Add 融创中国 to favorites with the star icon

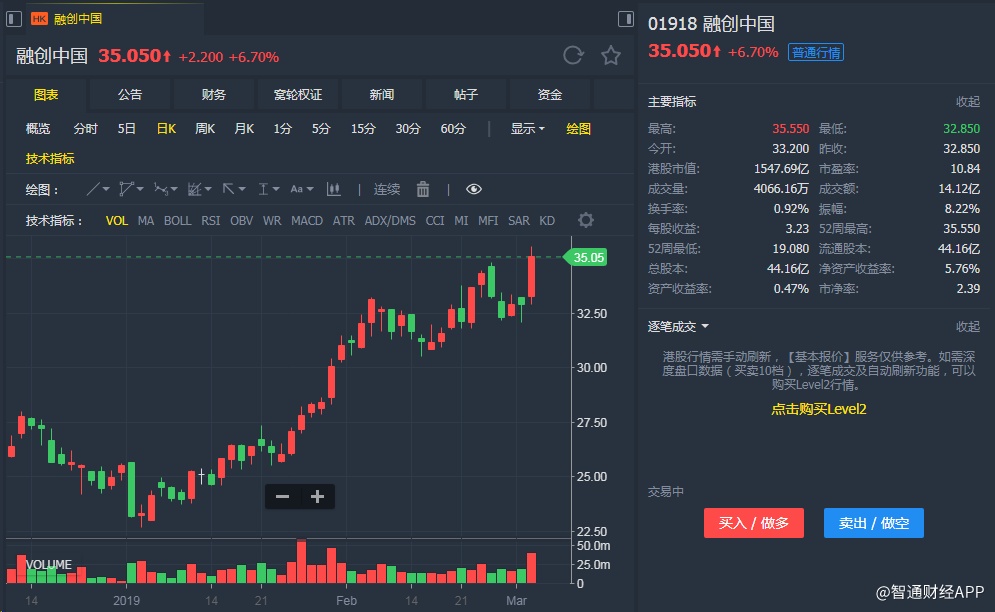[611, 56]
